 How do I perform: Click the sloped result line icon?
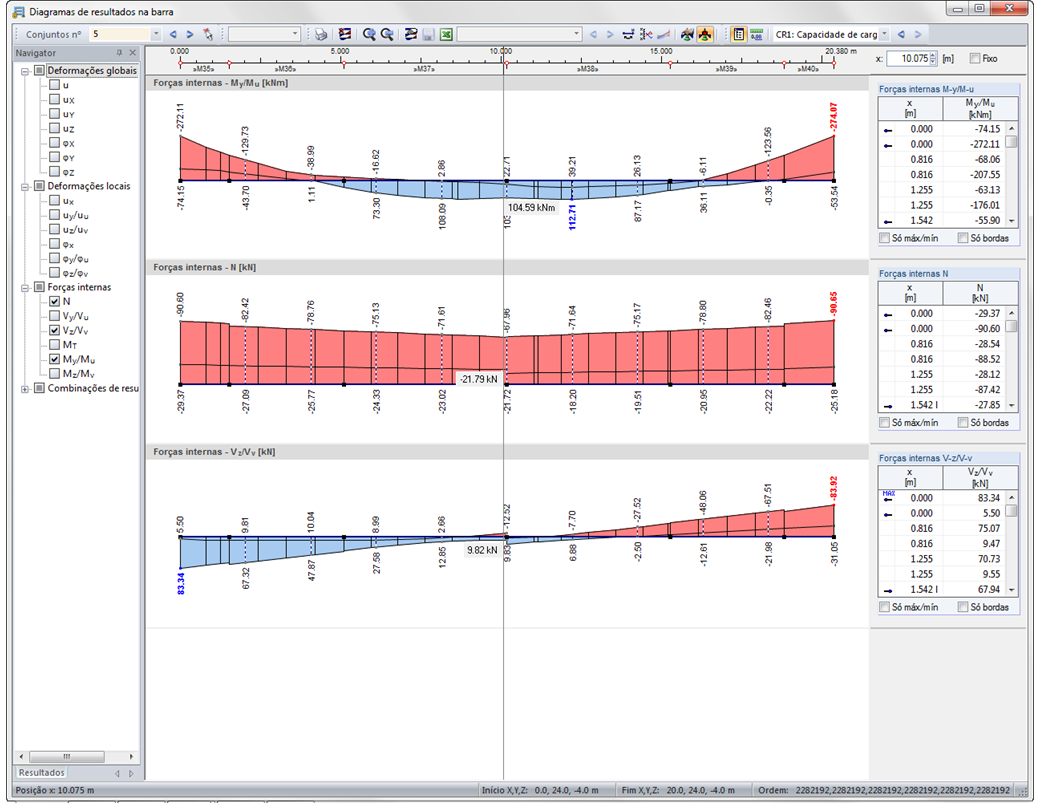pos(663,34)
